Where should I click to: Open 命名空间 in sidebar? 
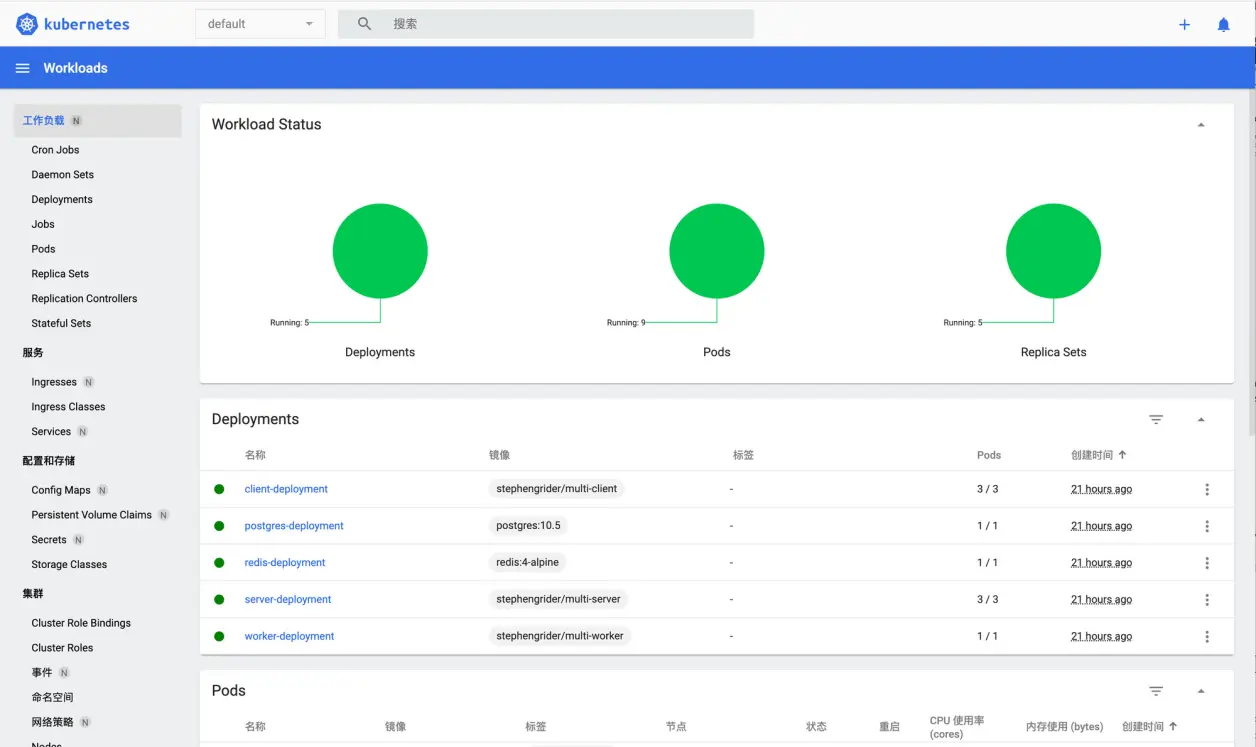[52, 698]
